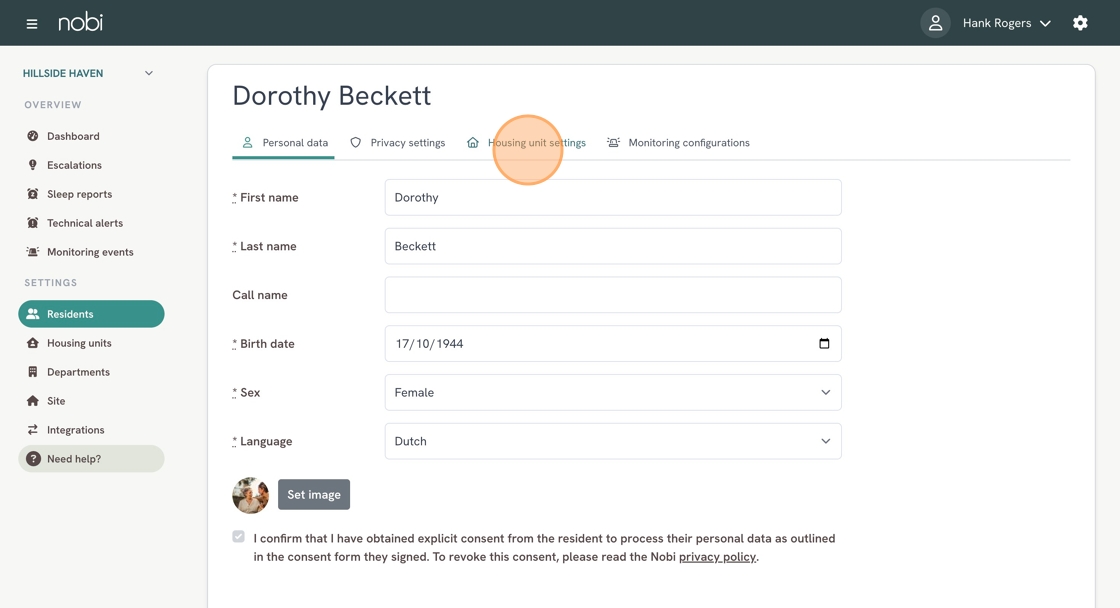Viewport: 1120px width, 608px height.
Task: Click the Set image button
Action: point(314,494)
